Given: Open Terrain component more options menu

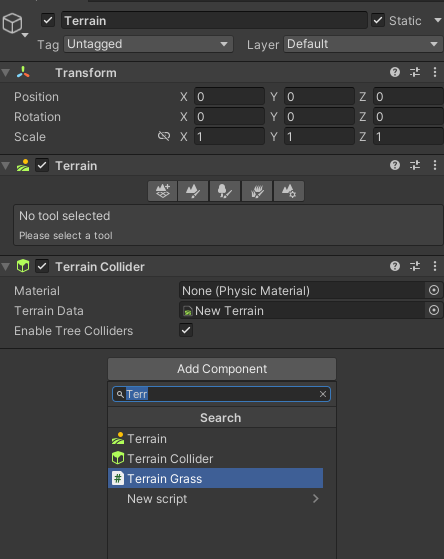Looking at the screenshot, I should [x=435, y=165].
